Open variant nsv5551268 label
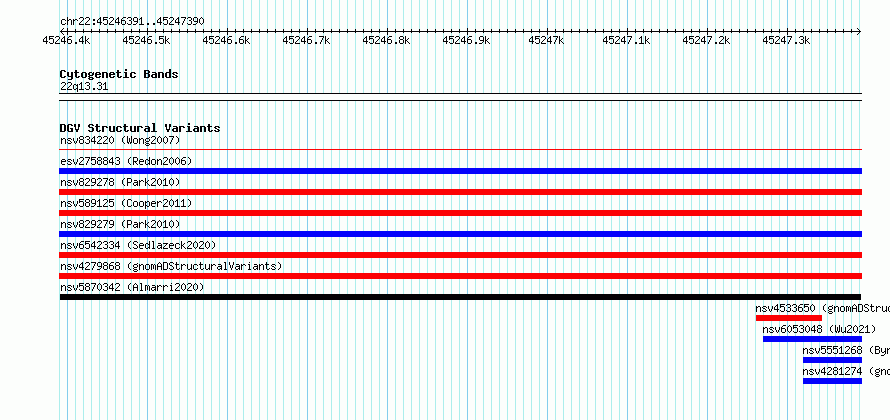890x420 pixels. 846,350
